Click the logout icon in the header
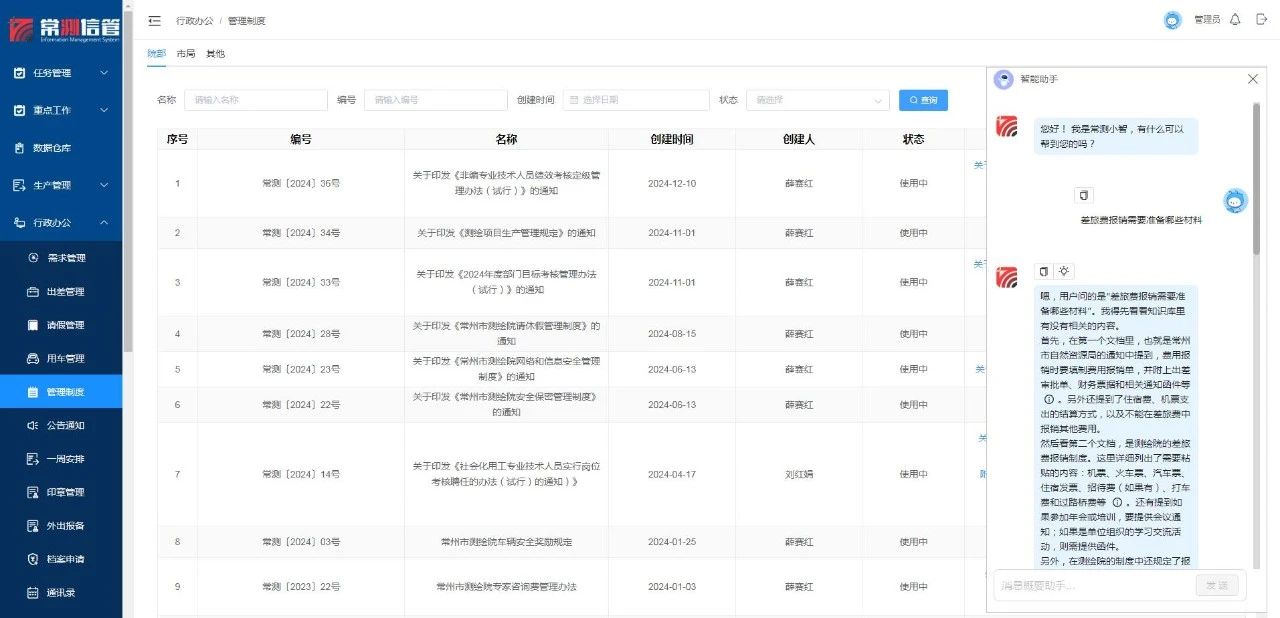 (1261, 20)
